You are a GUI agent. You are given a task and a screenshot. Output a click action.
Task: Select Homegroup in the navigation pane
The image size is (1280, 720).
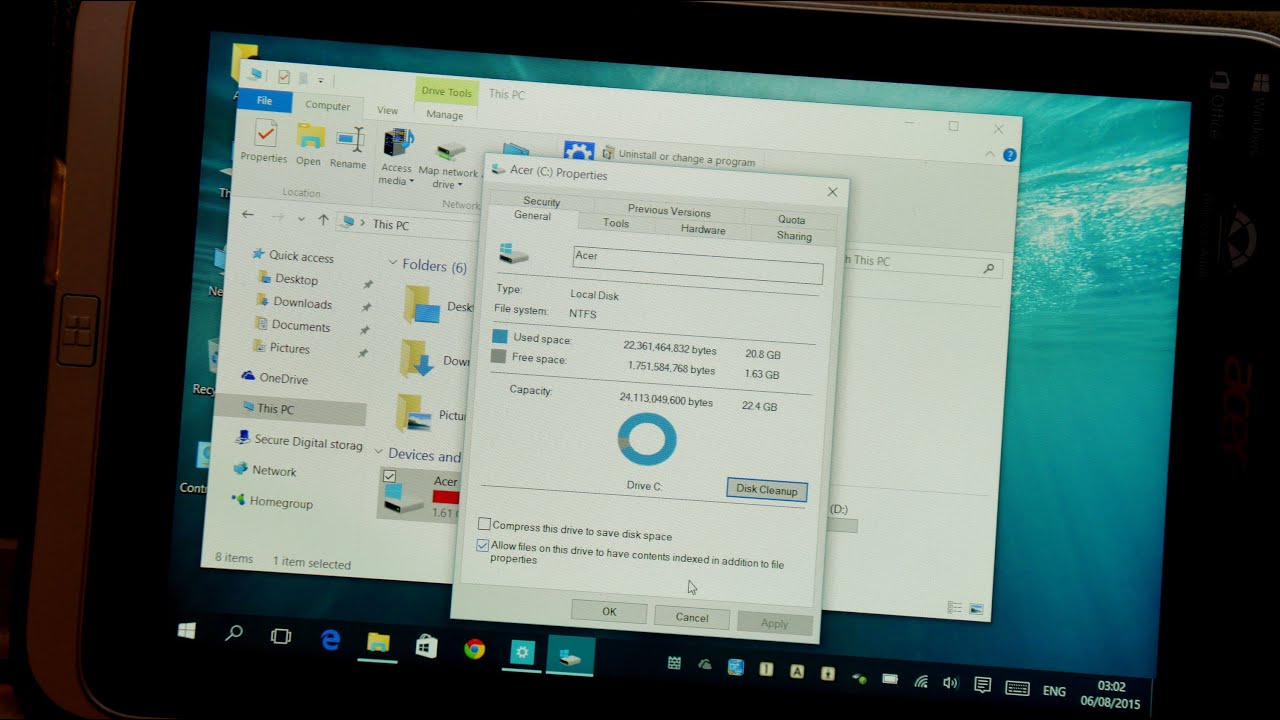coord(281,503)
